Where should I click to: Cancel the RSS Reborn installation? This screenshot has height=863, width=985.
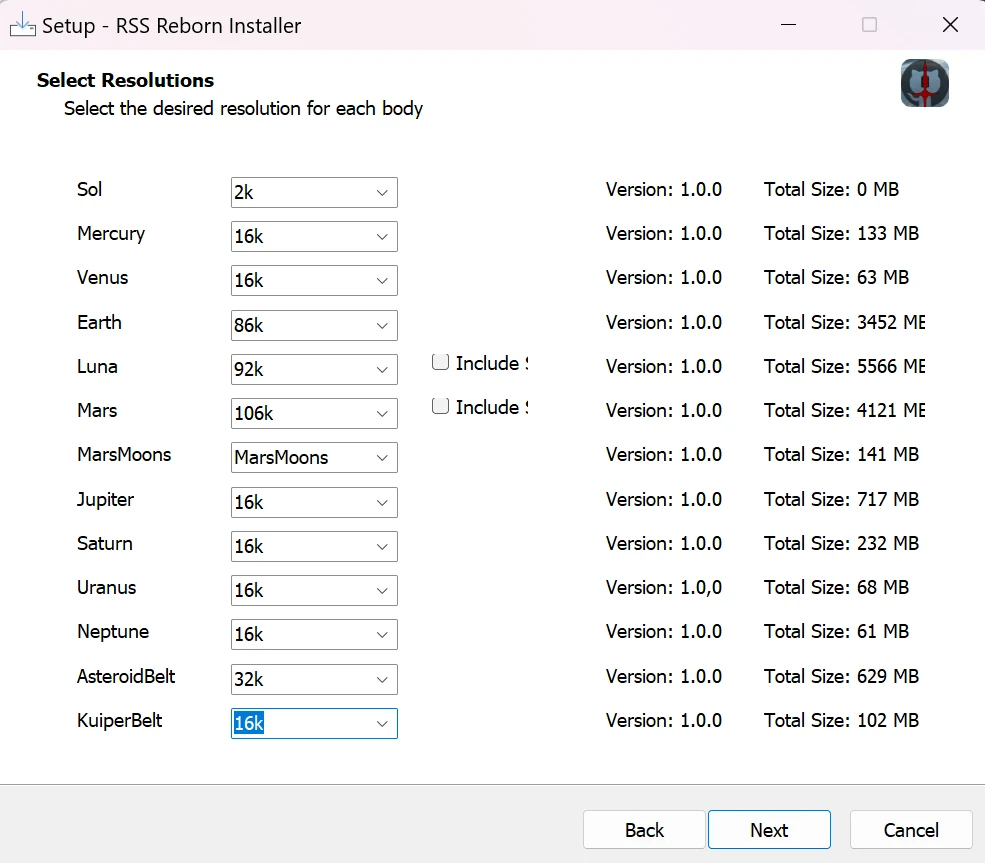(911, 830)
